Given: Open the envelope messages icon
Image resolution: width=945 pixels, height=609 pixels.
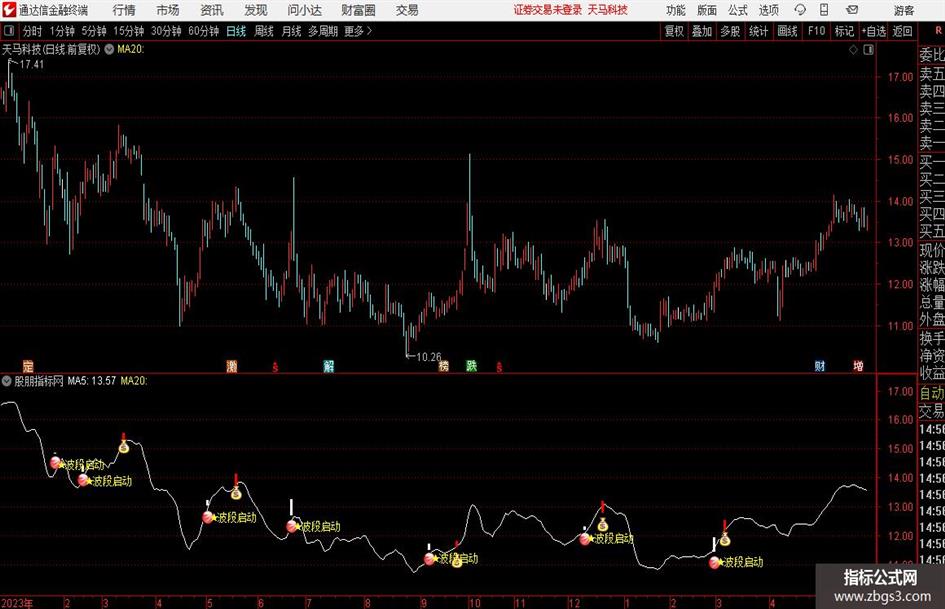Looking at the screenshot, I should pyautogui.click(x=852, y=10).
